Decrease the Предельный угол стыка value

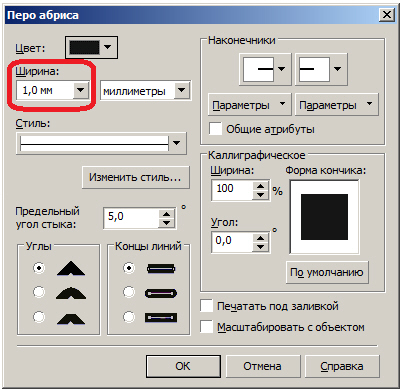point(167,223)
